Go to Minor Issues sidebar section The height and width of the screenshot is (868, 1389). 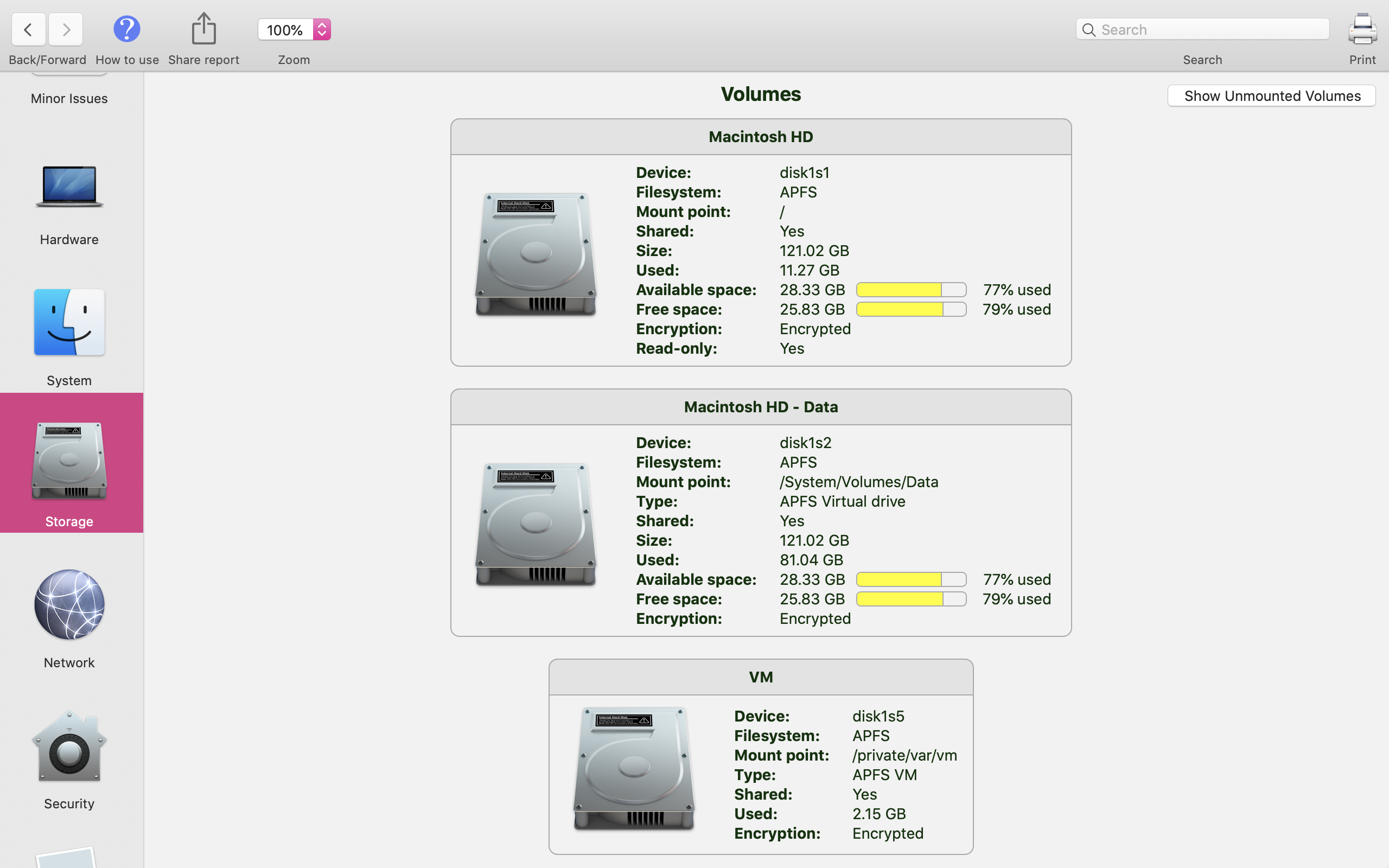coord(69,98)
